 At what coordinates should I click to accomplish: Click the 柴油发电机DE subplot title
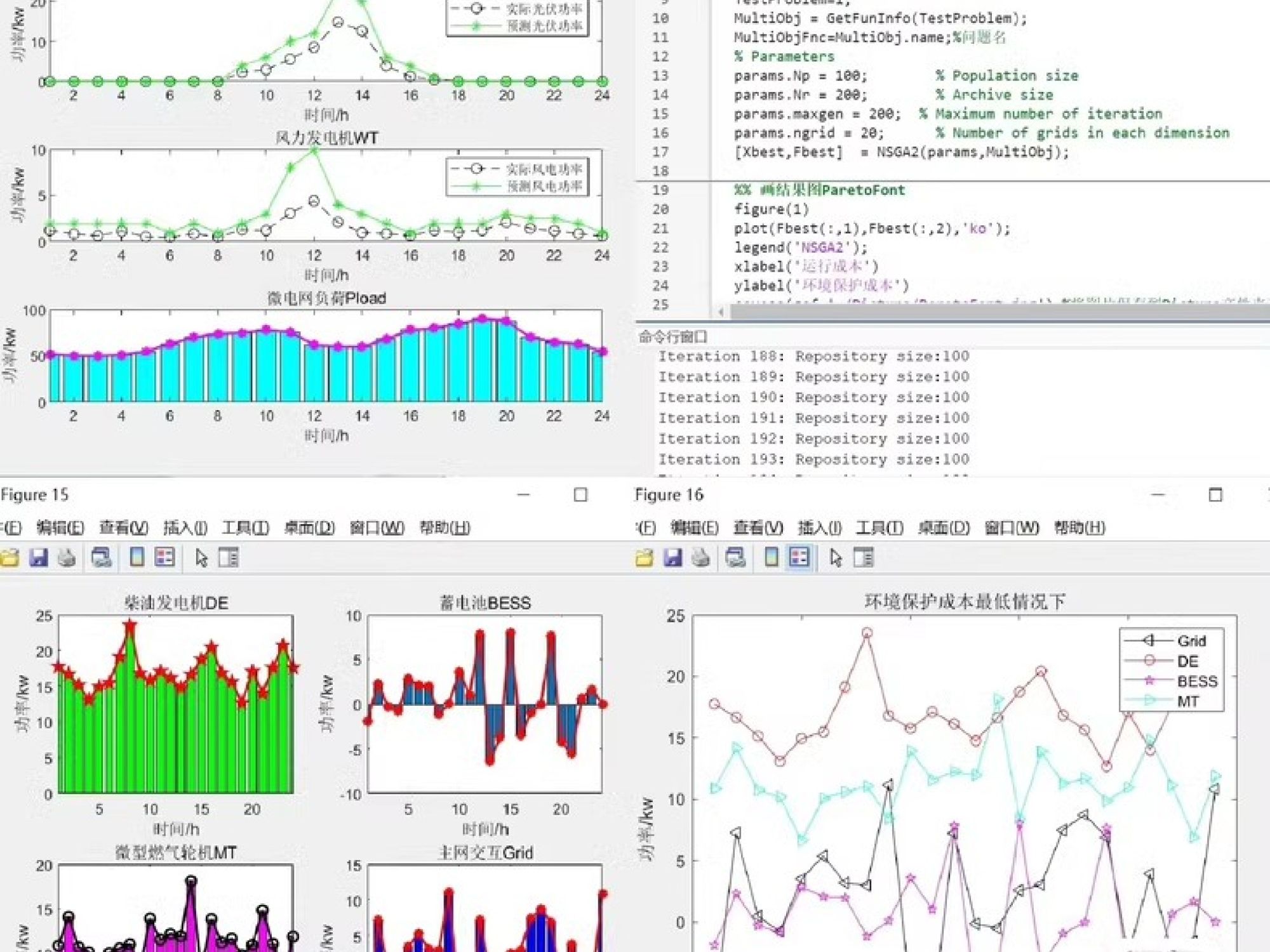tap(176, 602)
